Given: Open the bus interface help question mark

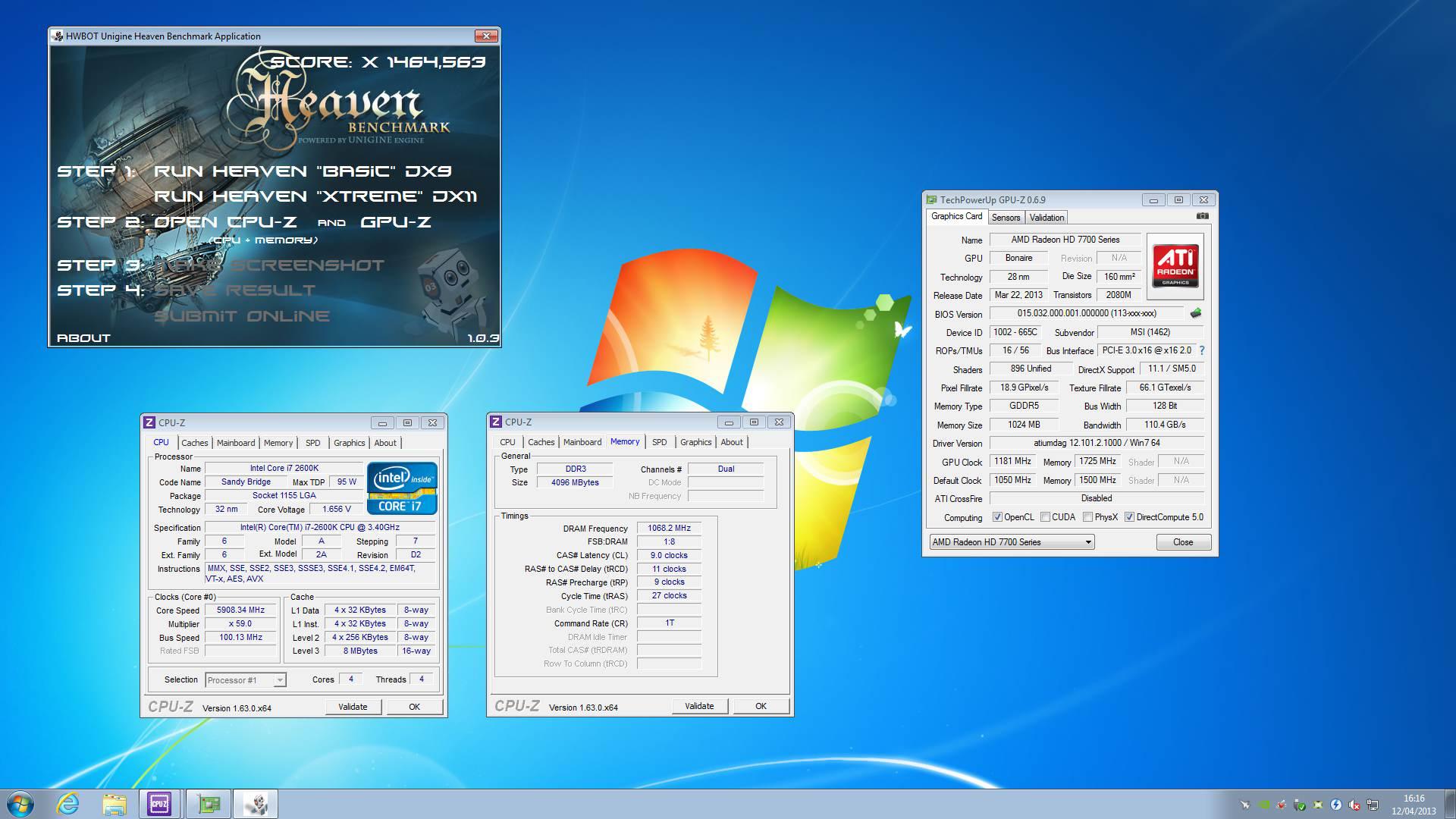Looking at the screenshot, I should [1202, 350].
